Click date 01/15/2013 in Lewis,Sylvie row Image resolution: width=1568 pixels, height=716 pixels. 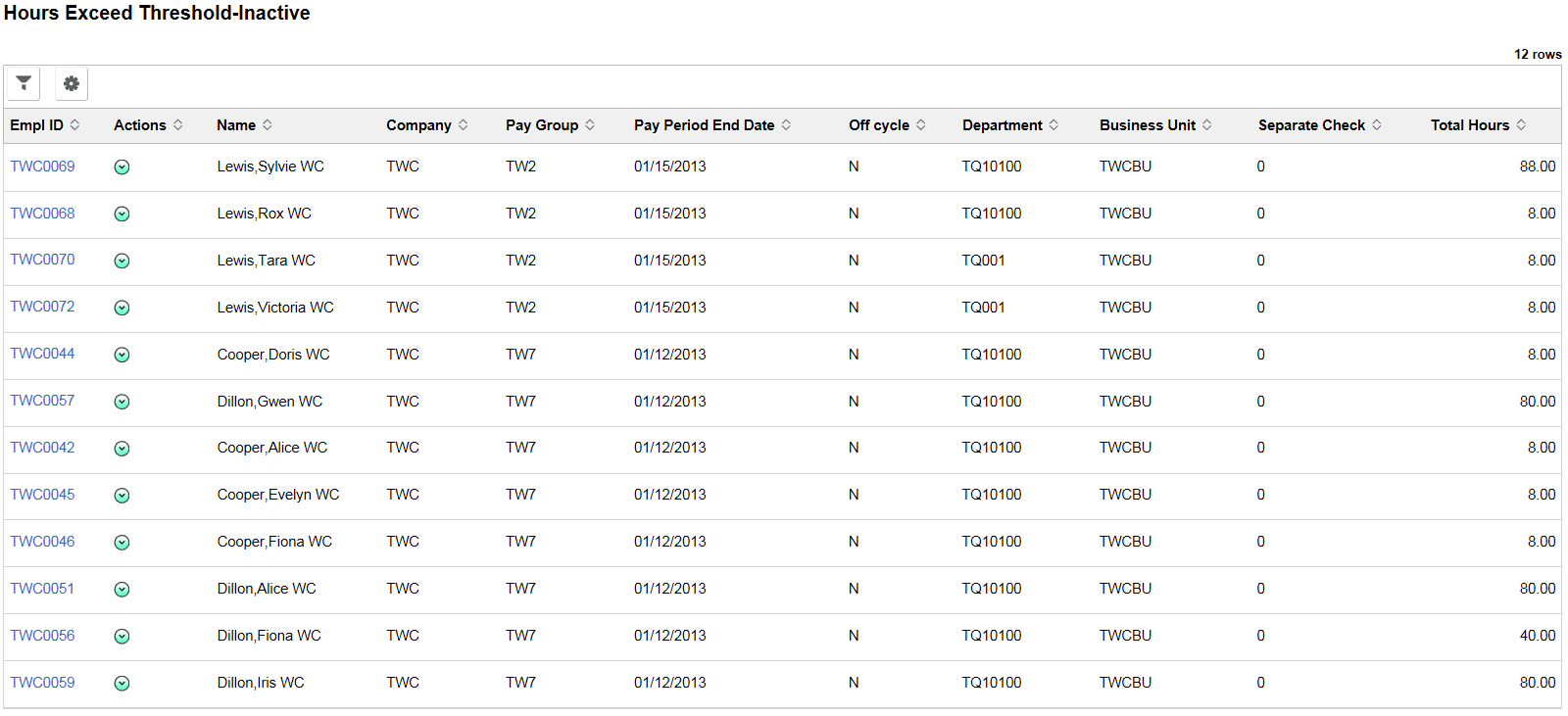tap(670, 167)
